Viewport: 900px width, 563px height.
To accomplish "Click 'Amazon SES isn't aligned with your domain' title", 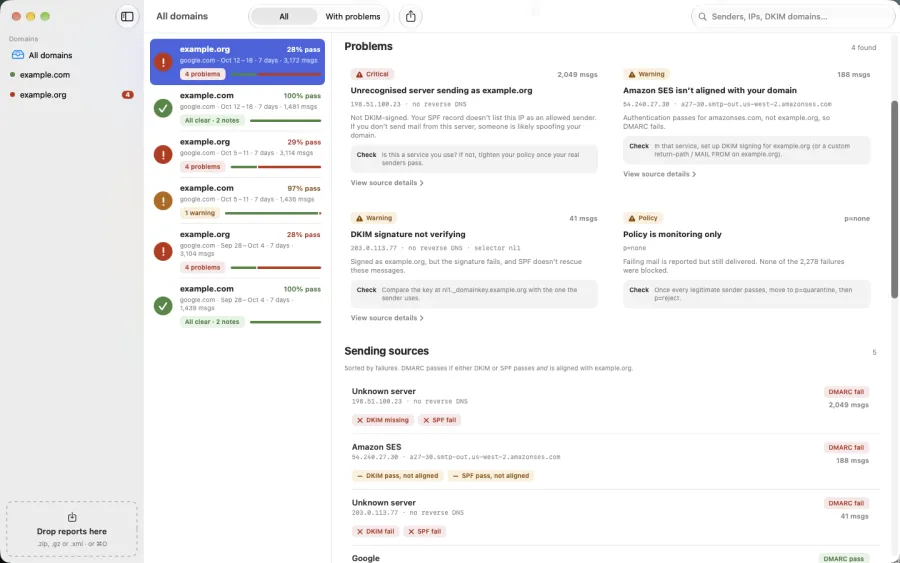I will click(x=710, y=90).
